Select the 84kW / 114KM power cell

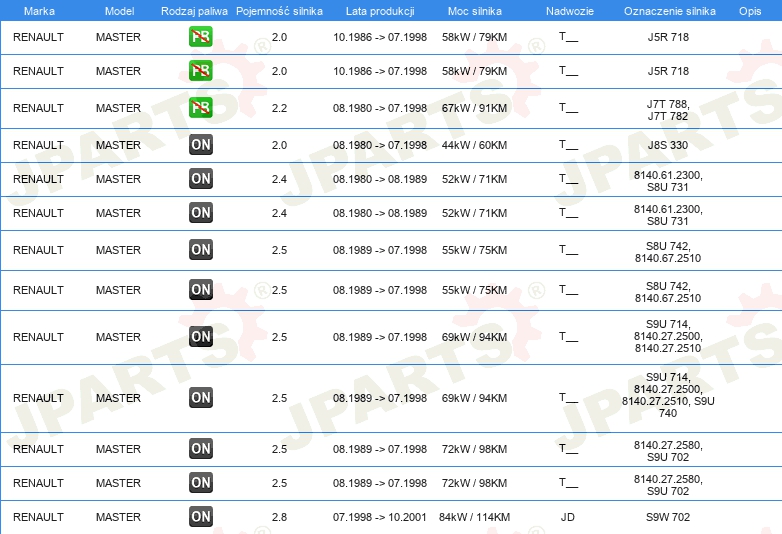[x=474, y=517]
